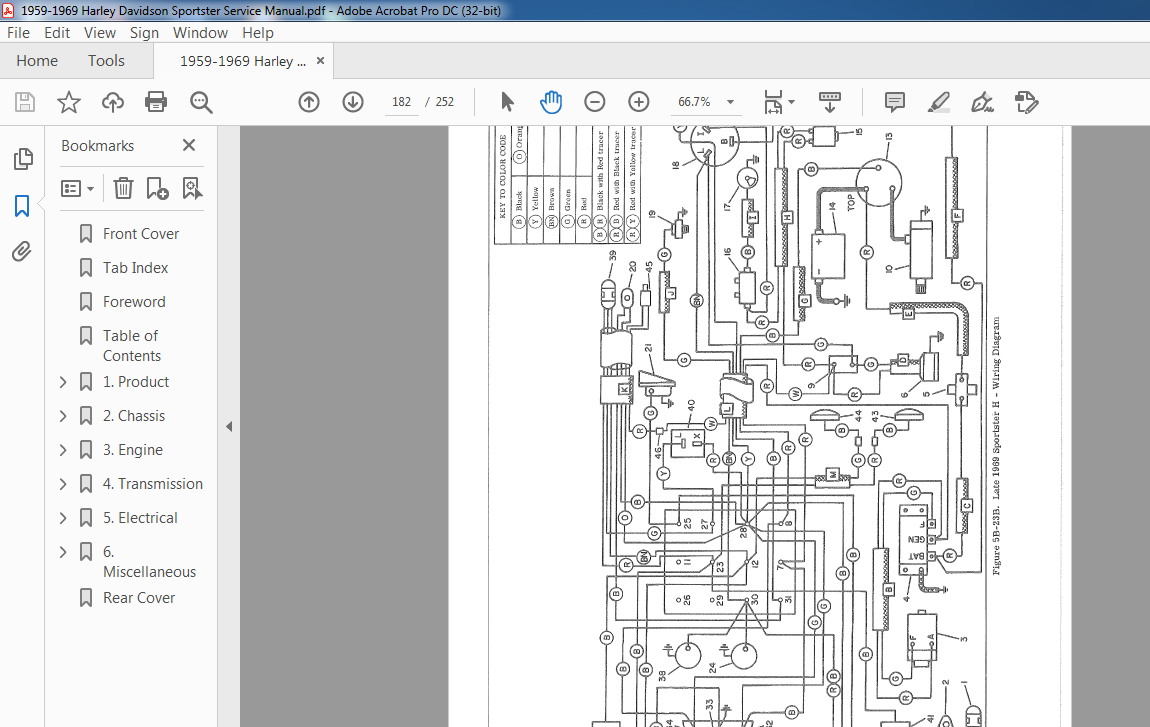Expand the 2. Chassis bookmark
The width and height of the screenshot is (1150, 727).
tap(63, 416)
